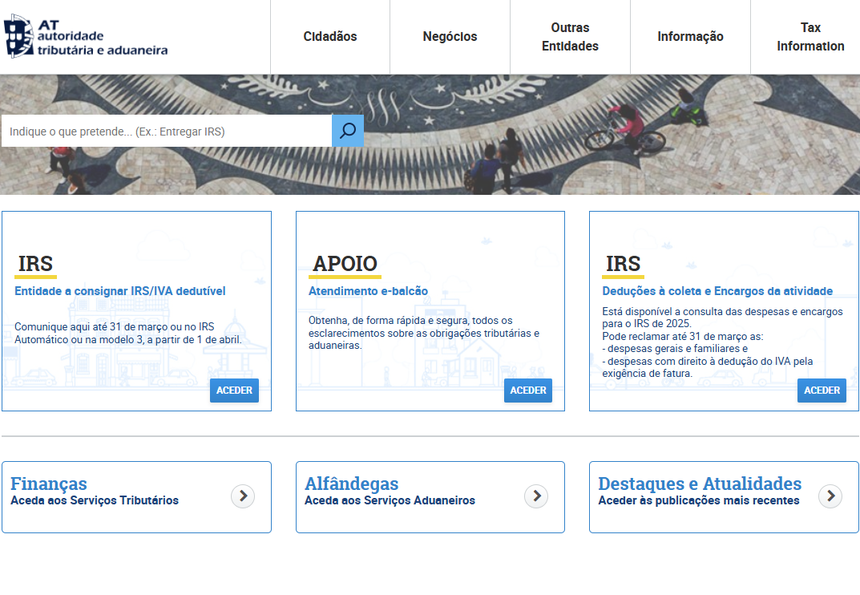Viewport: 860px width, 595px height.
Task: Open the Outras Entidades menu
Action: (x=570, y=36)
